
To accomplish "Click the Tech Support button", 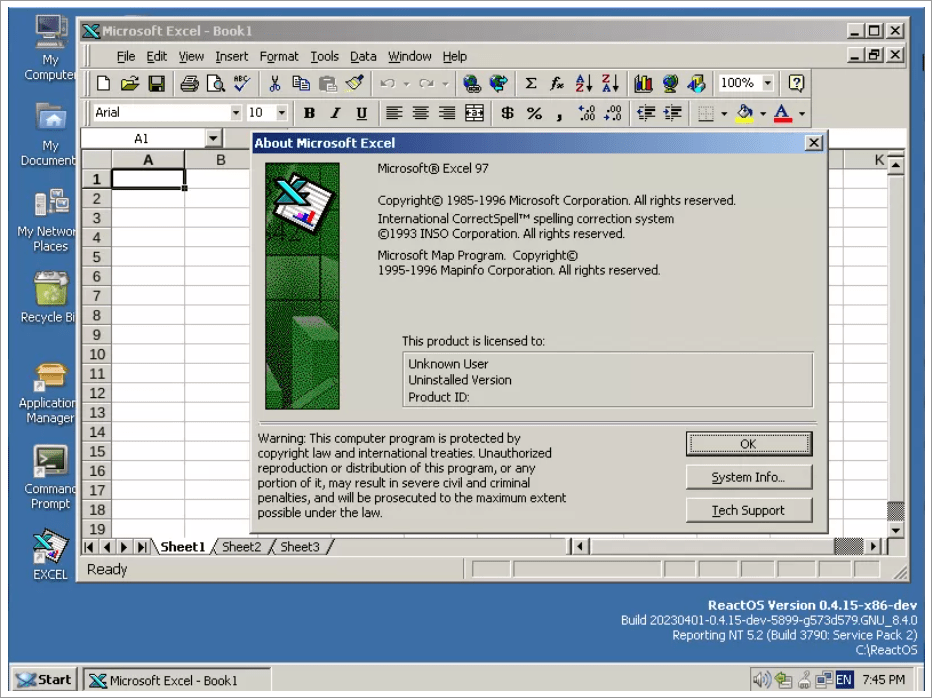I will [749, 510].
